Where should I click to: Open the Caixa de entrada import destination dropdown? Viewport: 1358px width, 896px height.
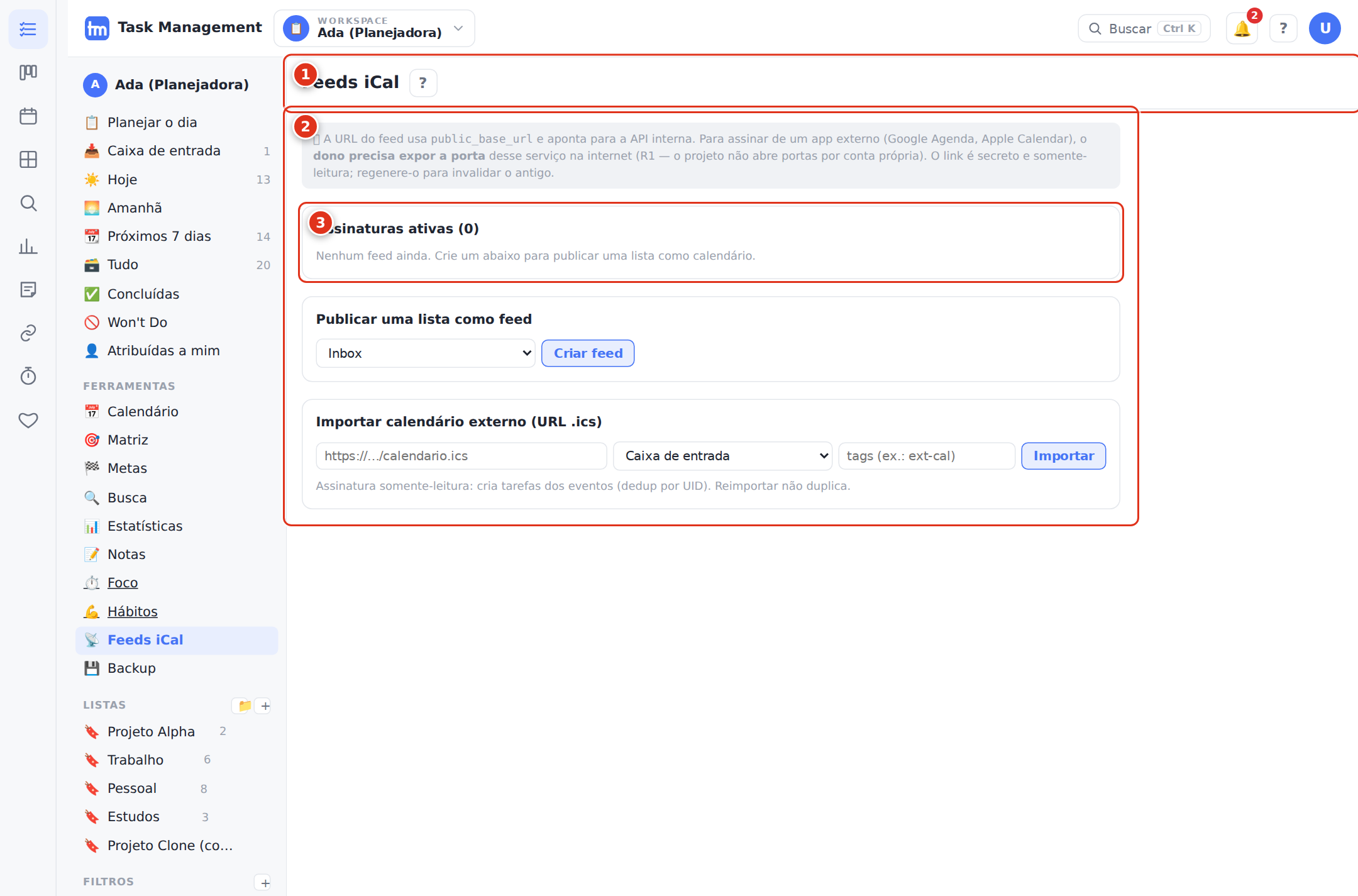723,456
